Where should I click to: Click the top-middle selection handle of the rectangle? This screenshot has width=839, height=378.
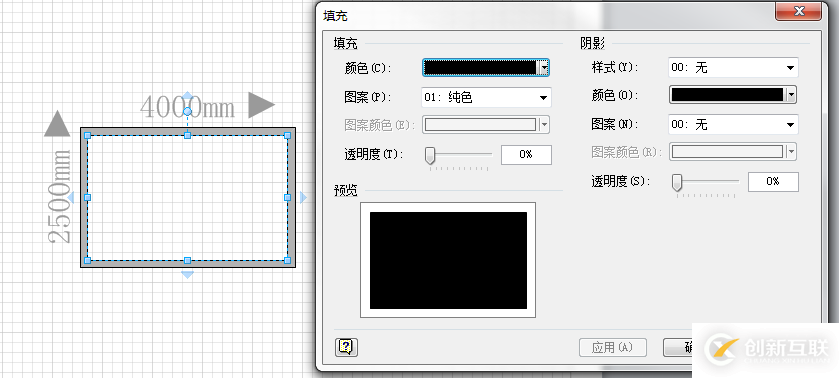(187, 135)
